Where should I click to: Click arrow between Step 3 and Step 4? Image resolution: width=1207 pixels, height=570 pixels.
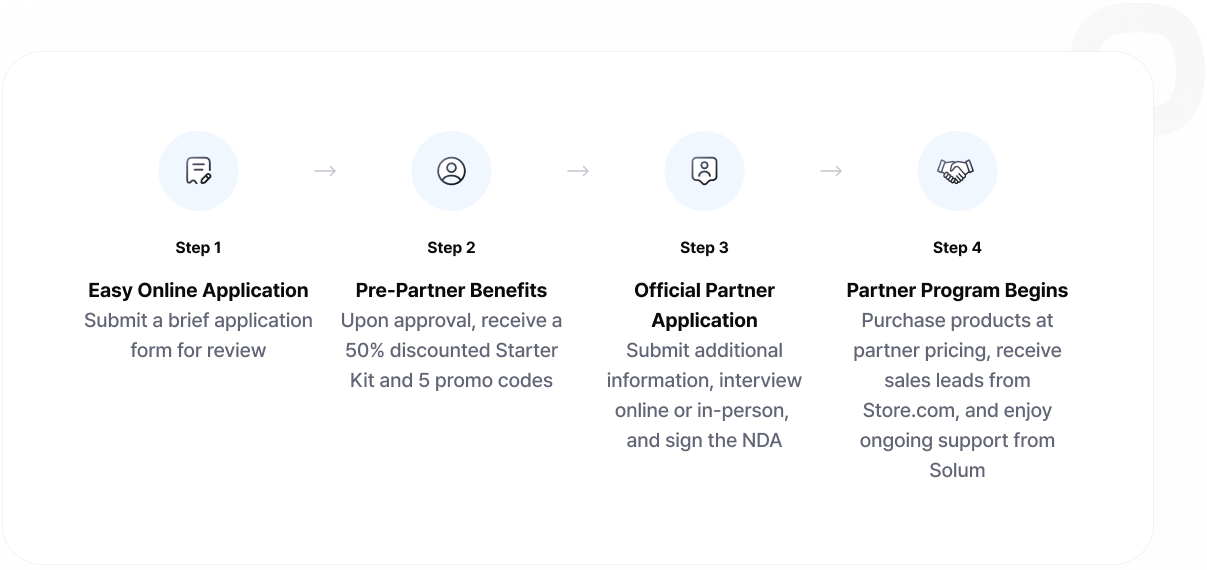(x=831, y=171)
